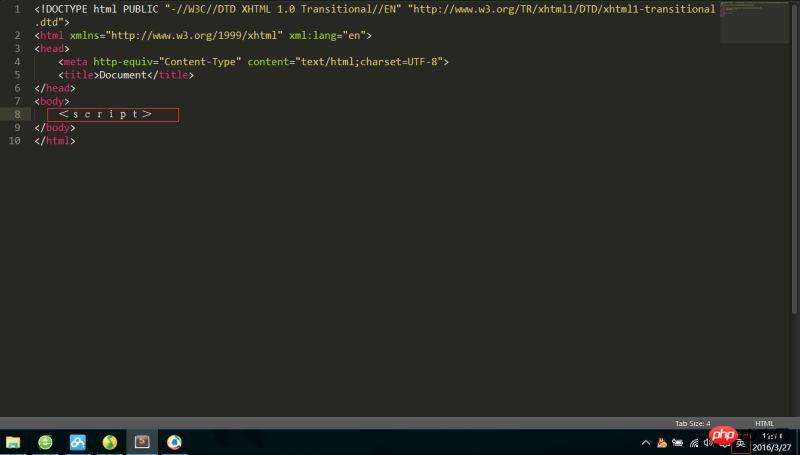Show hidden system tray icons chevron
Screen dimensions: 800x455
pos(646,443)
